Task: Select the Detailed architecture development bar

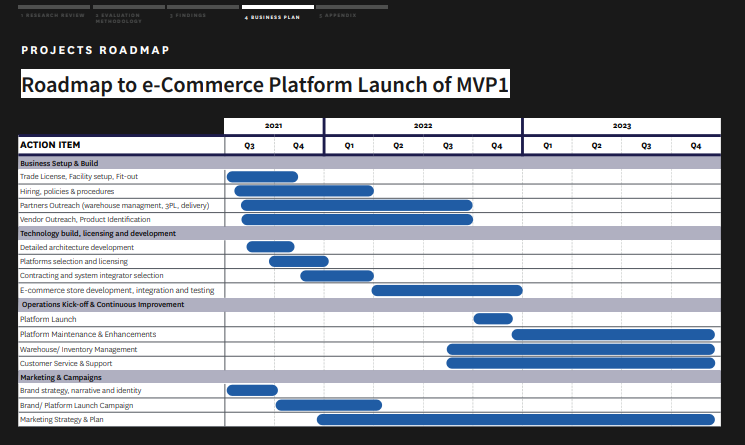Action: point(270,247)
